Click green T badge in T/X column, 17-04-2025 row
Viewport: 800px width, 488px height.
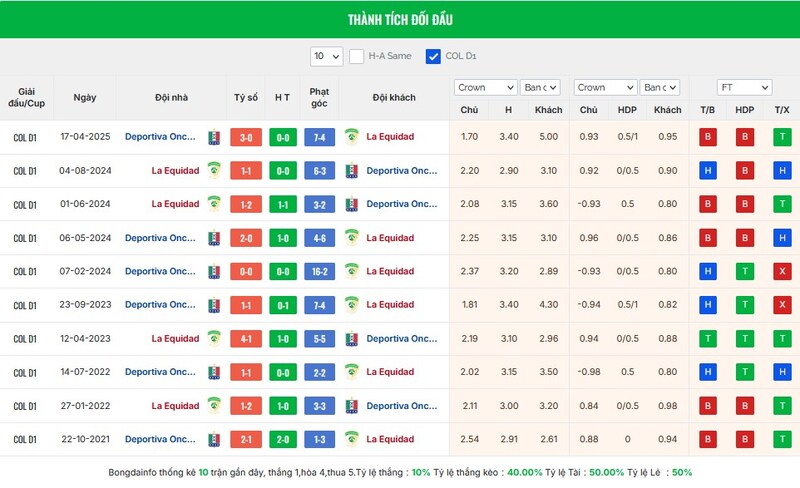click(x=781, y=137)
